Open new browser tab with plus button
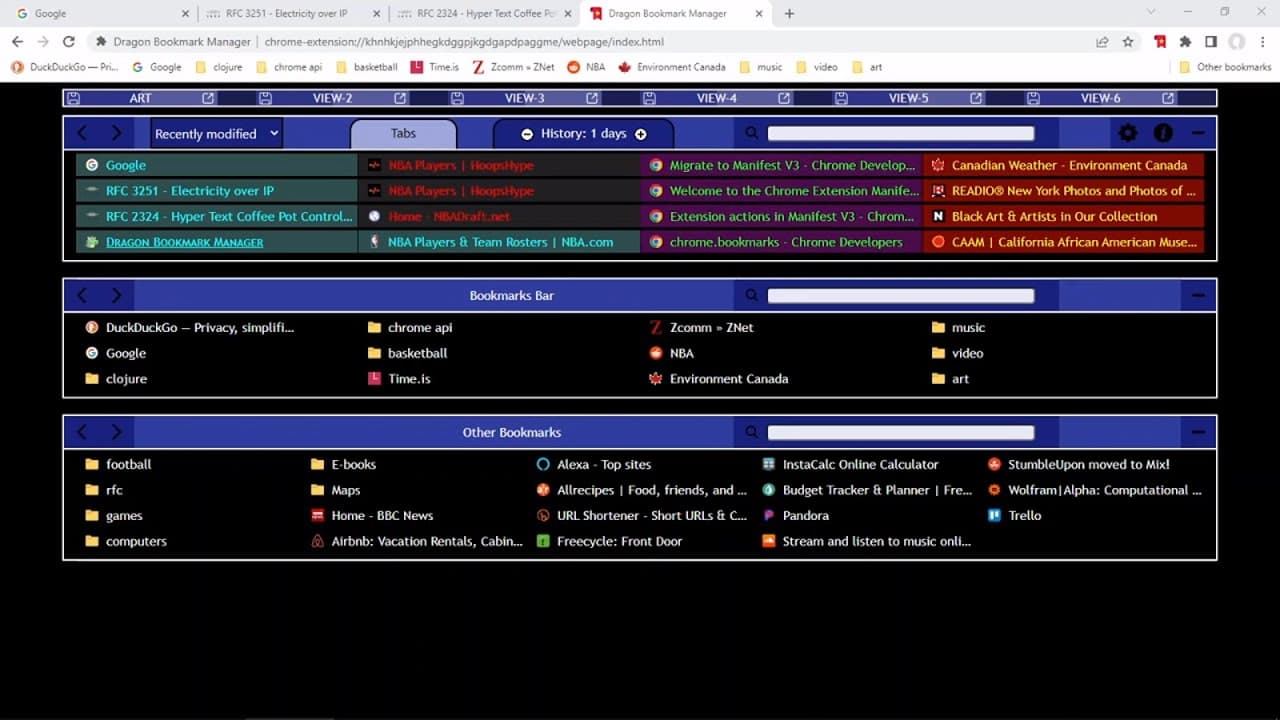Screen dimensions: 1280x720 (789, 14)
